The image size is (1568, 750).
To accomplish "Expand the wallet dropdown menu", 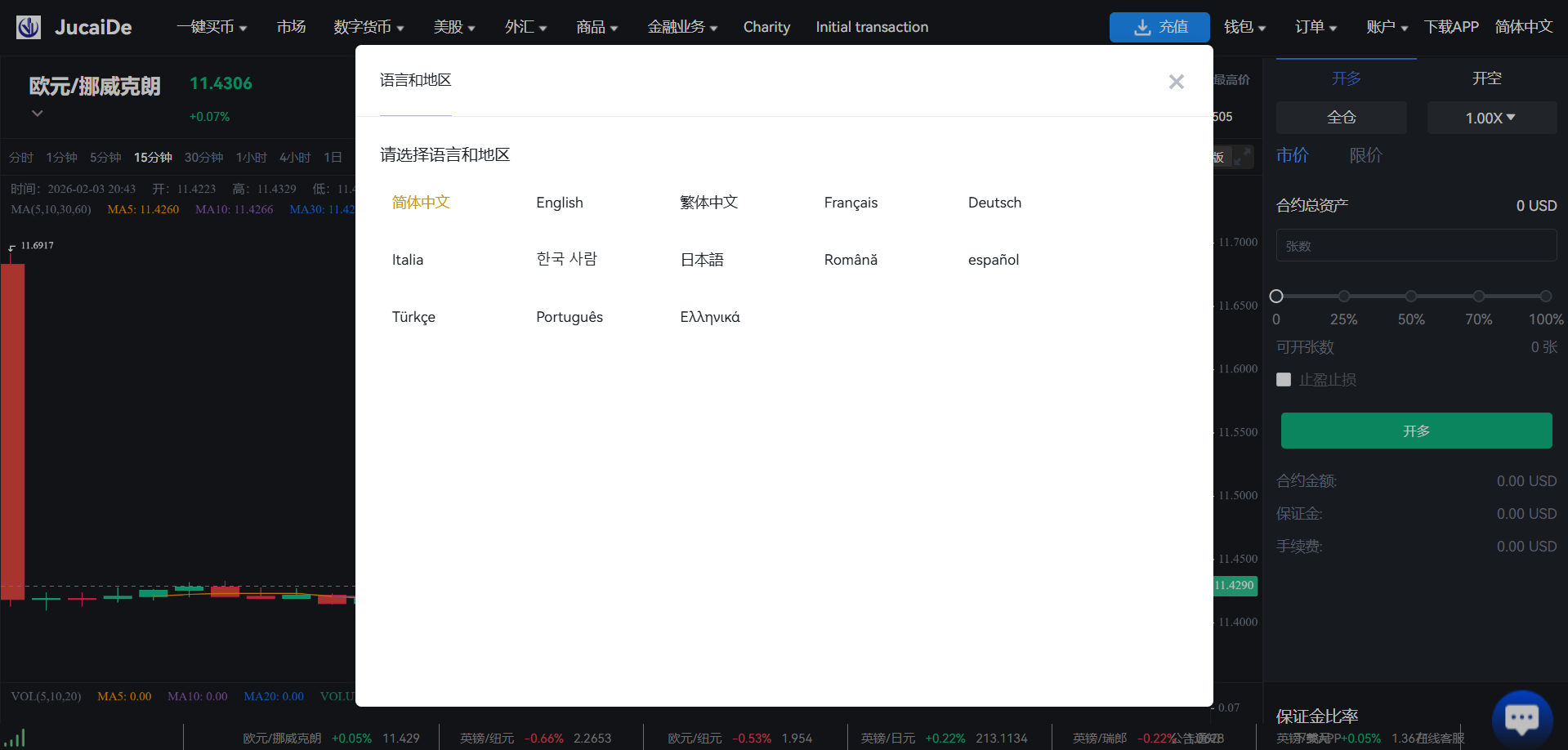I will point(1244,27).
